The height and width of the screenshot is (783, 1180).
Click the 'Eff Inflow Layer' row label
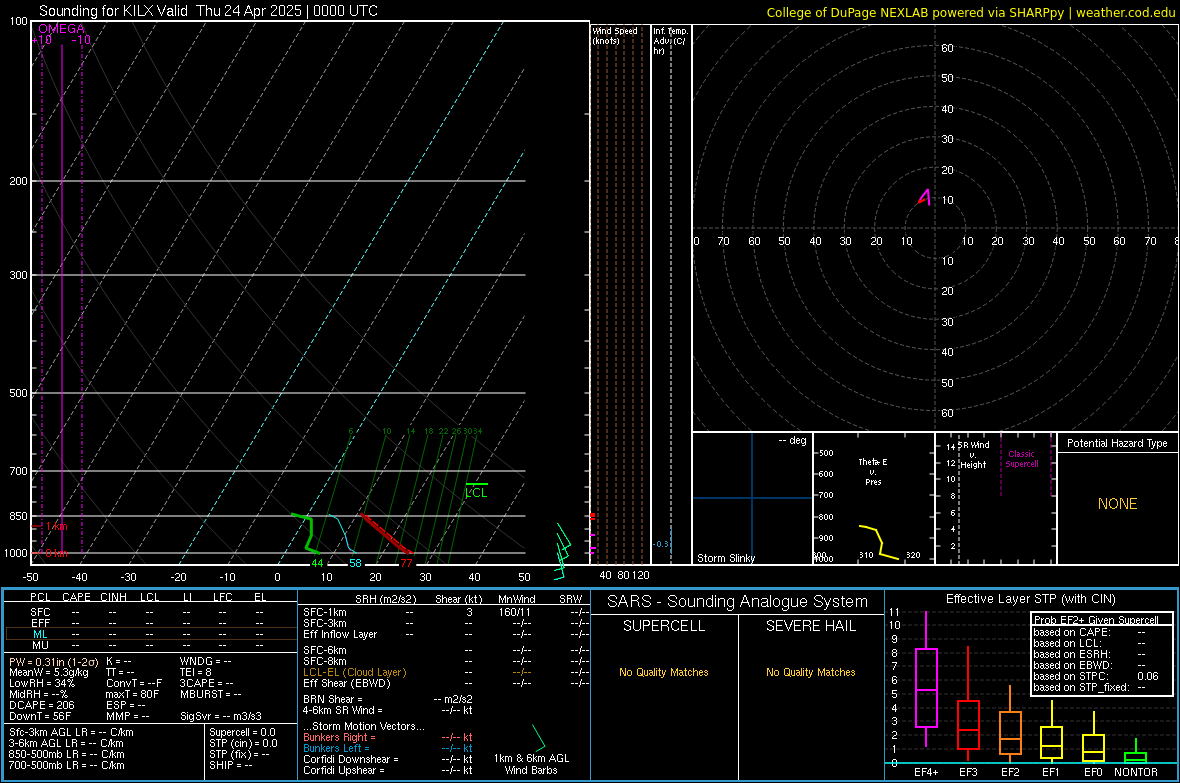[340, 634]
